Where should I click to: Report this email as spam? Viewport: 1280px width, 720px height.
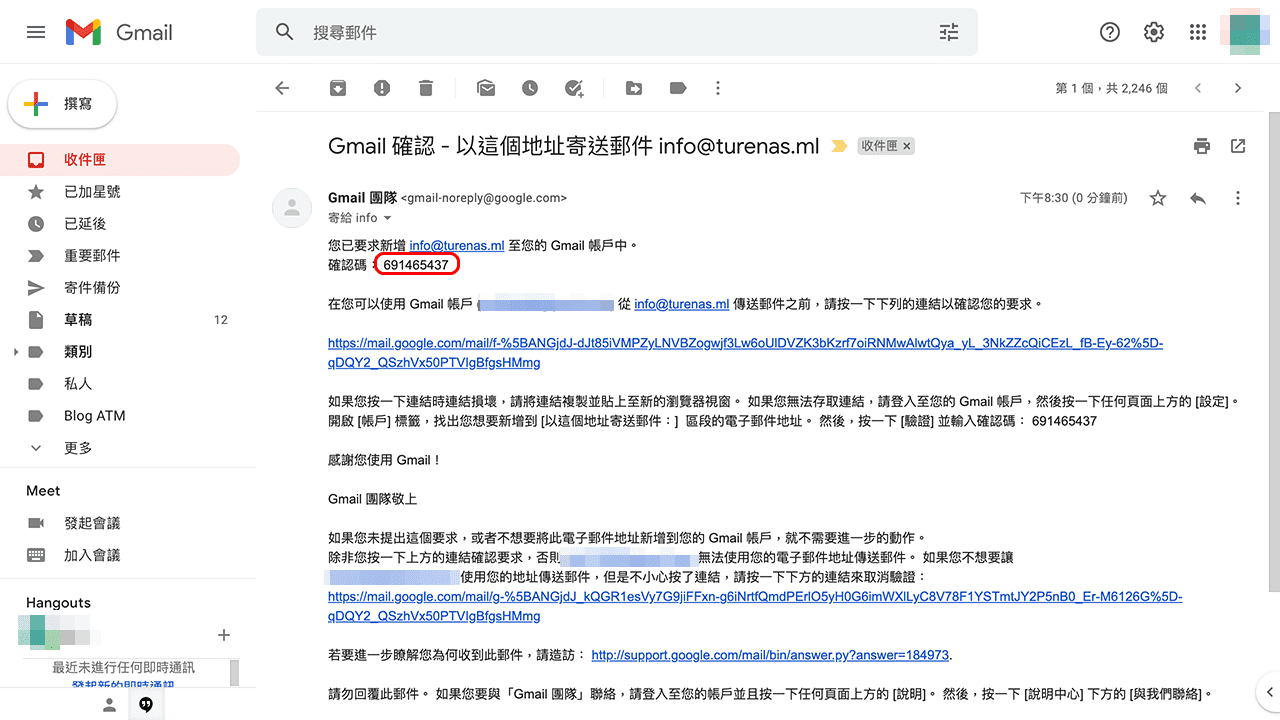[x=381, y=88]
